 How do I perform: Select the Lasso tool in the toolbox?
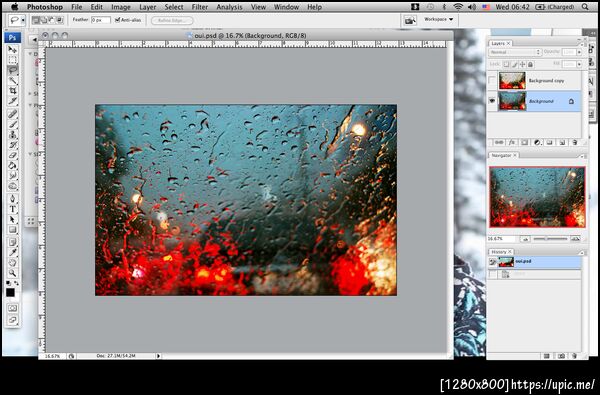tap(13, 70)
